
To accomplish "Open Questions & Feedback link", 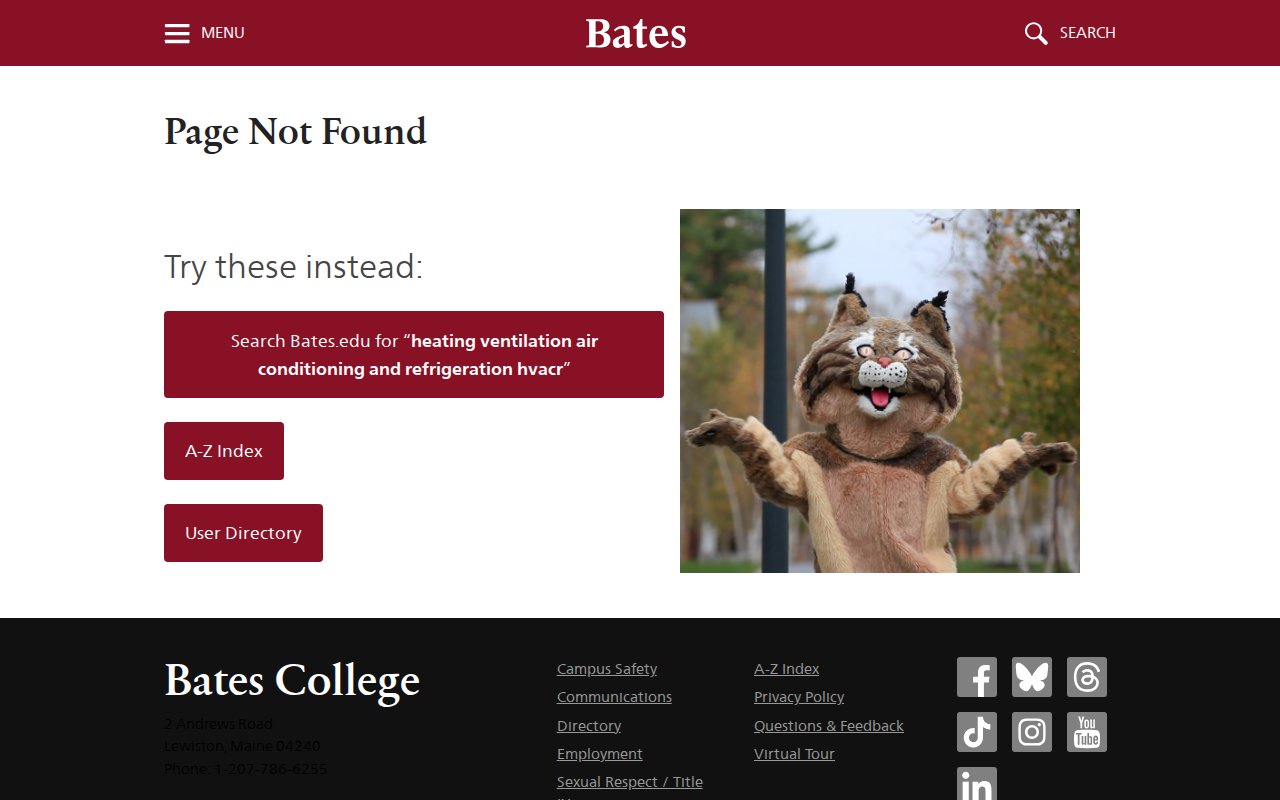I will (x=828, y=726).
